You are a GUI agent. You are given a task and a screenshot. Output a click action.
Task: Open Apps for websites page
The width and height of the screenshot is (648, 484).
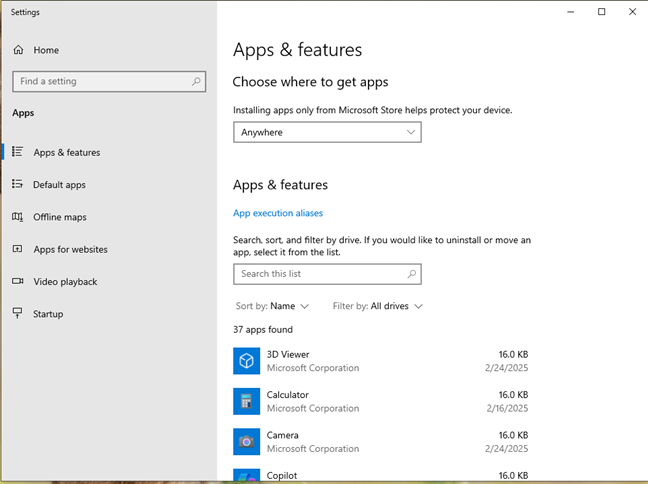(x=71, y=249)
